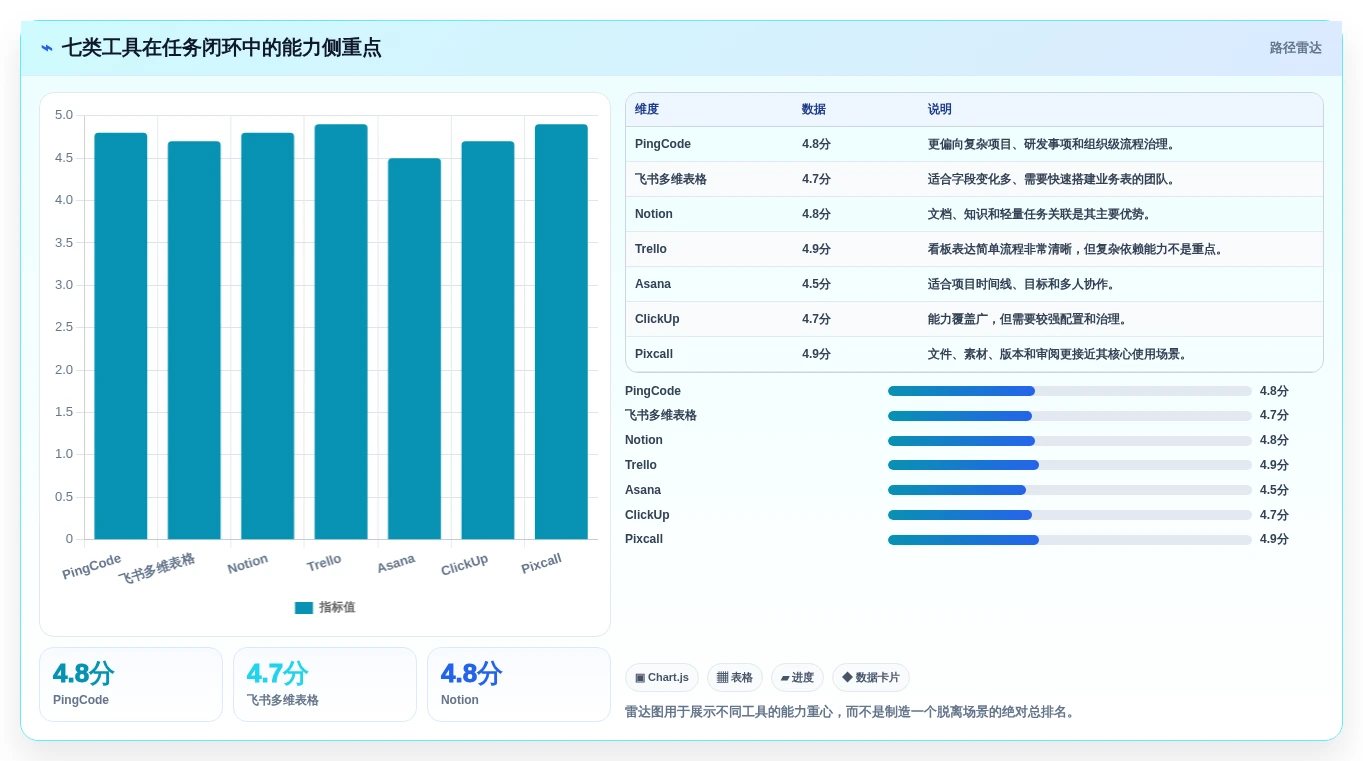Click the lightning icon beside the title
The height and width of the screenshot is (761, 1363).
pyautogui.click(x=46, y=48)
